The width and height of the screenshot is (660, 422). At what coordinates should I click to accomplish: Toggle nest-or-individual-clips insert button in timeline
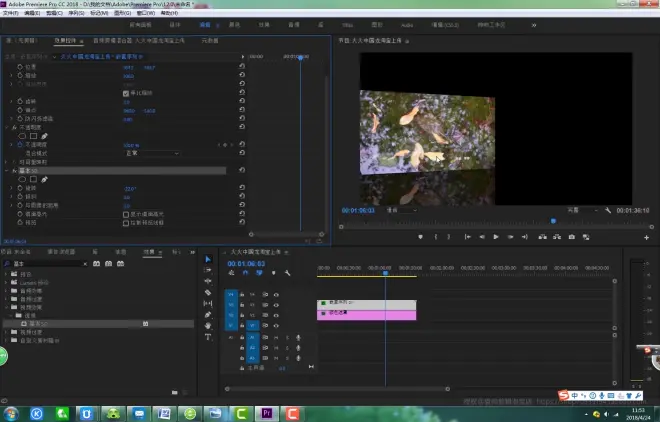click(x=232, y=273)
